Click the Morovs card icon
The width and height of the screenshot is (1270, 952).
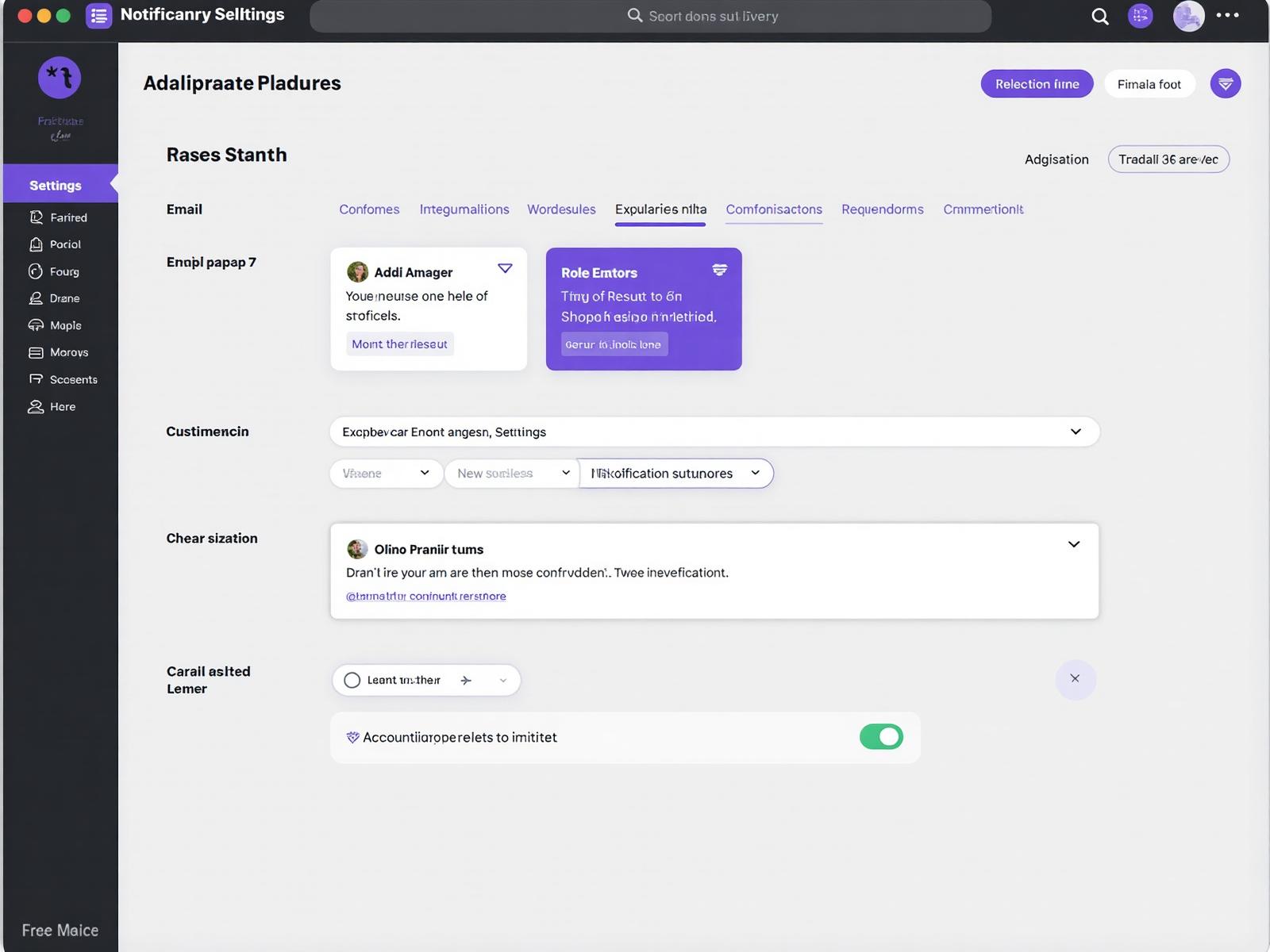(36, 352)
